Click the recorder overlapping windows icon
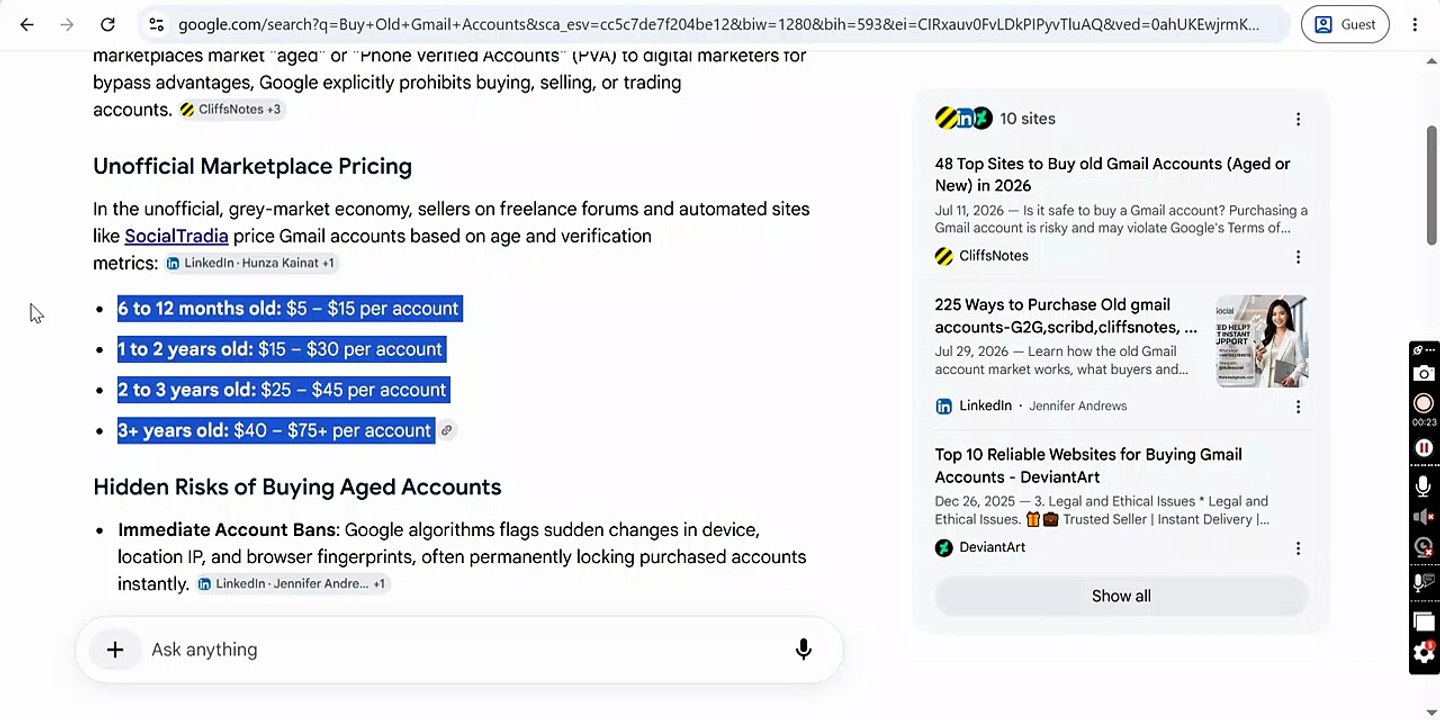This screenshot has width=1440, height=720. tap(1423, 621)
